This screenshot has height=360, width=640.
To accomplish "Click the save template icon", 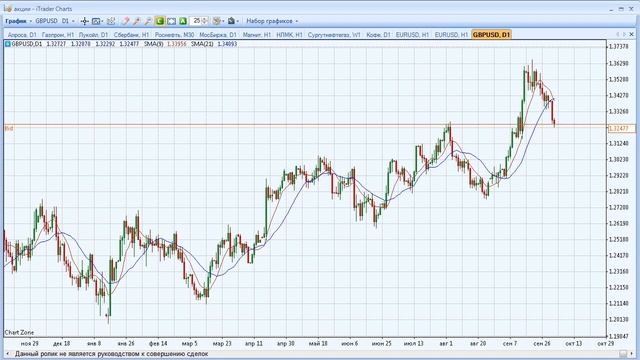I will (x=231, y=21).
